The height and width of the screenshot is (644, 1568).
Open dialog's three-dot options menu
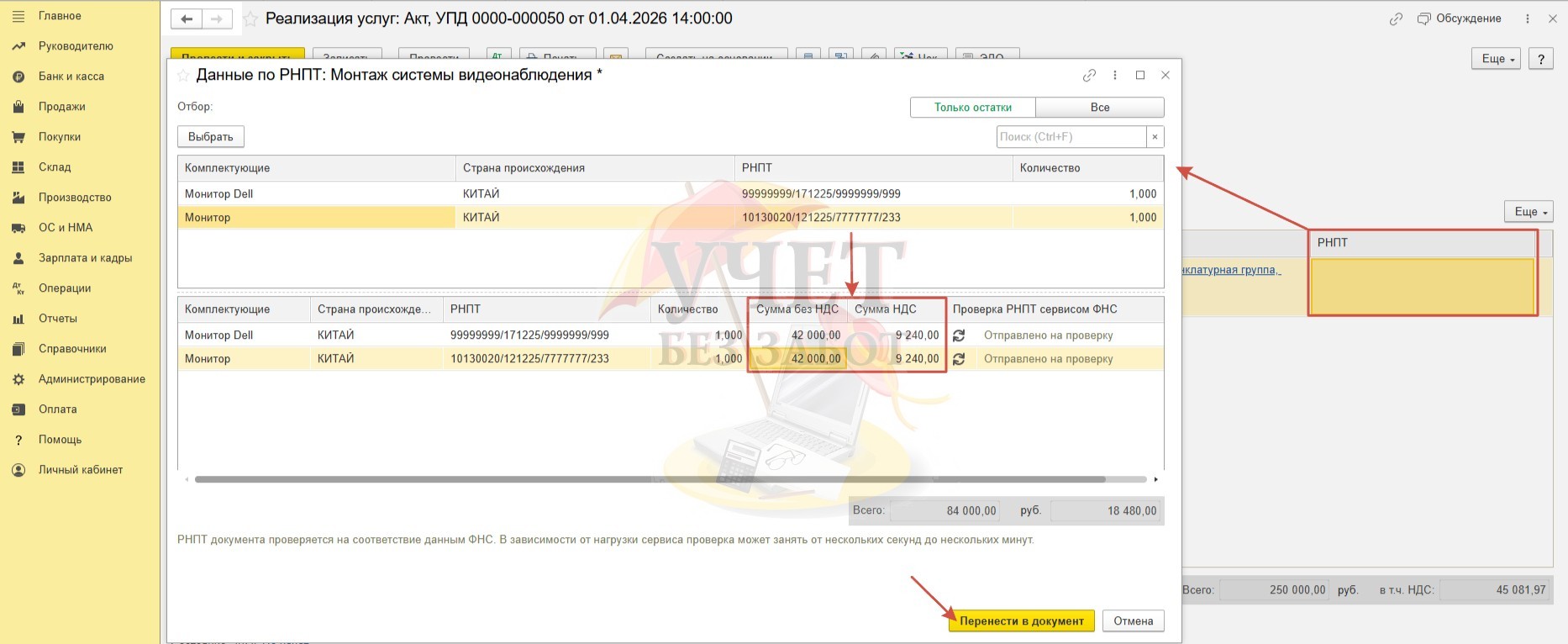tap(1115, 76)
